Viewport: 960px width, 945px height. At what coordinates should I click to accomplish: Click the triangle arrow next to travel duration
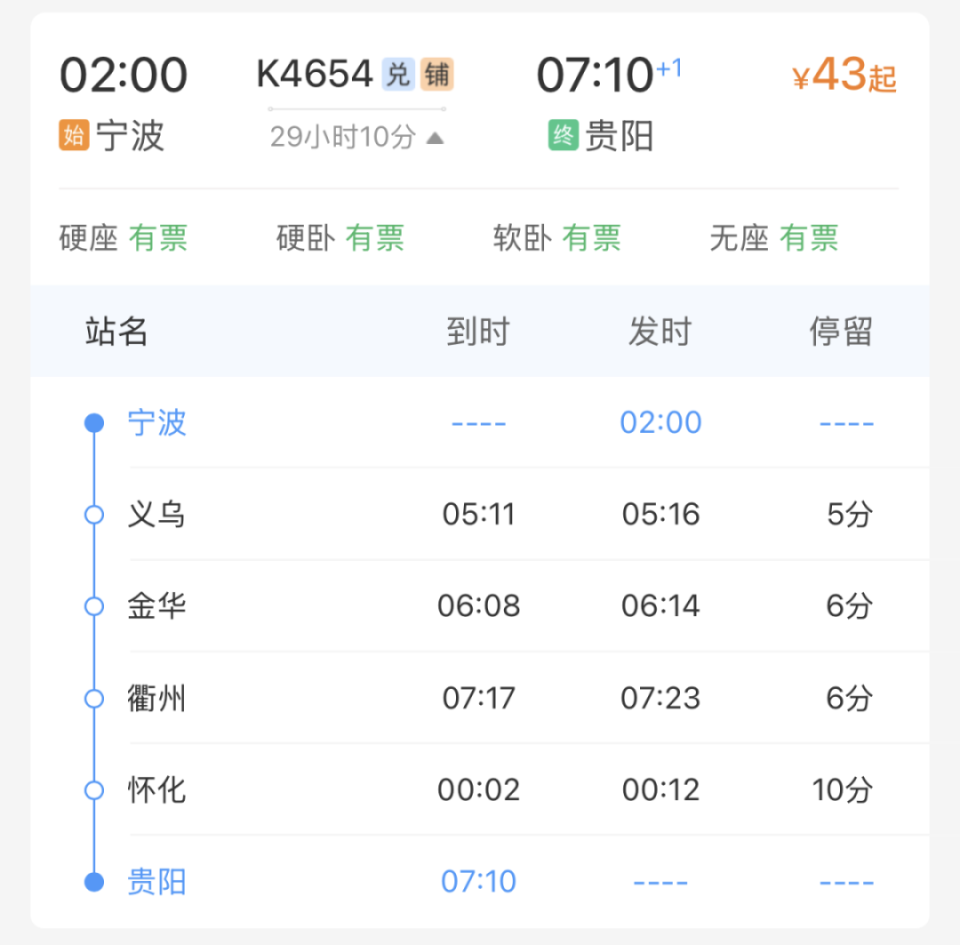(435, 137)
